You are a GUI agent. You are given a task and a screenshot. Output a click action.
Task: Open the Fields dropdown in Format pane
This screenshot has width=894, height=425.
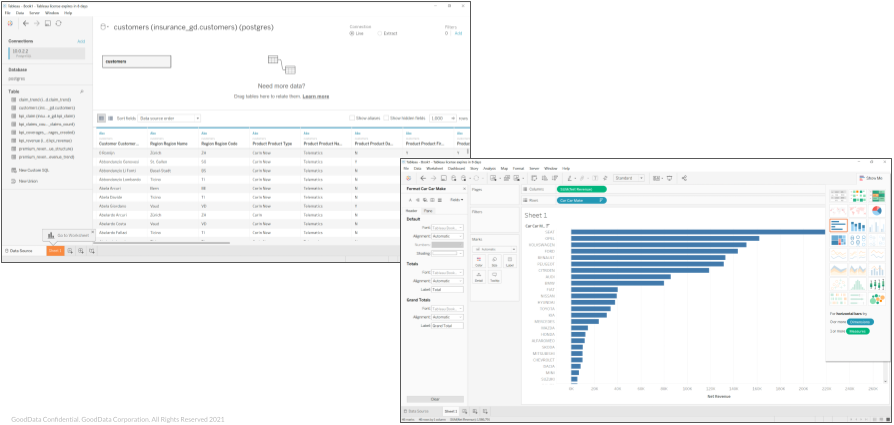coord(456,200)
